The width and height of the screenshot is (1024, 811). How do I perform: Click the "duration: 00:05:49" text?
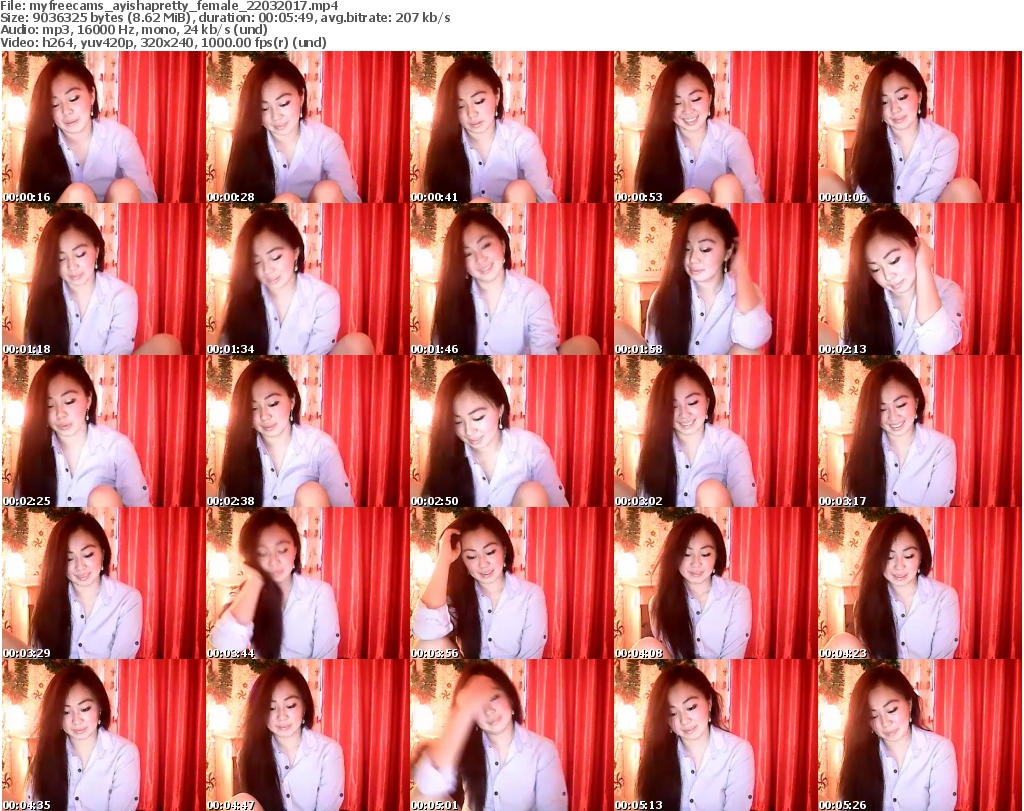coord(254,18)
